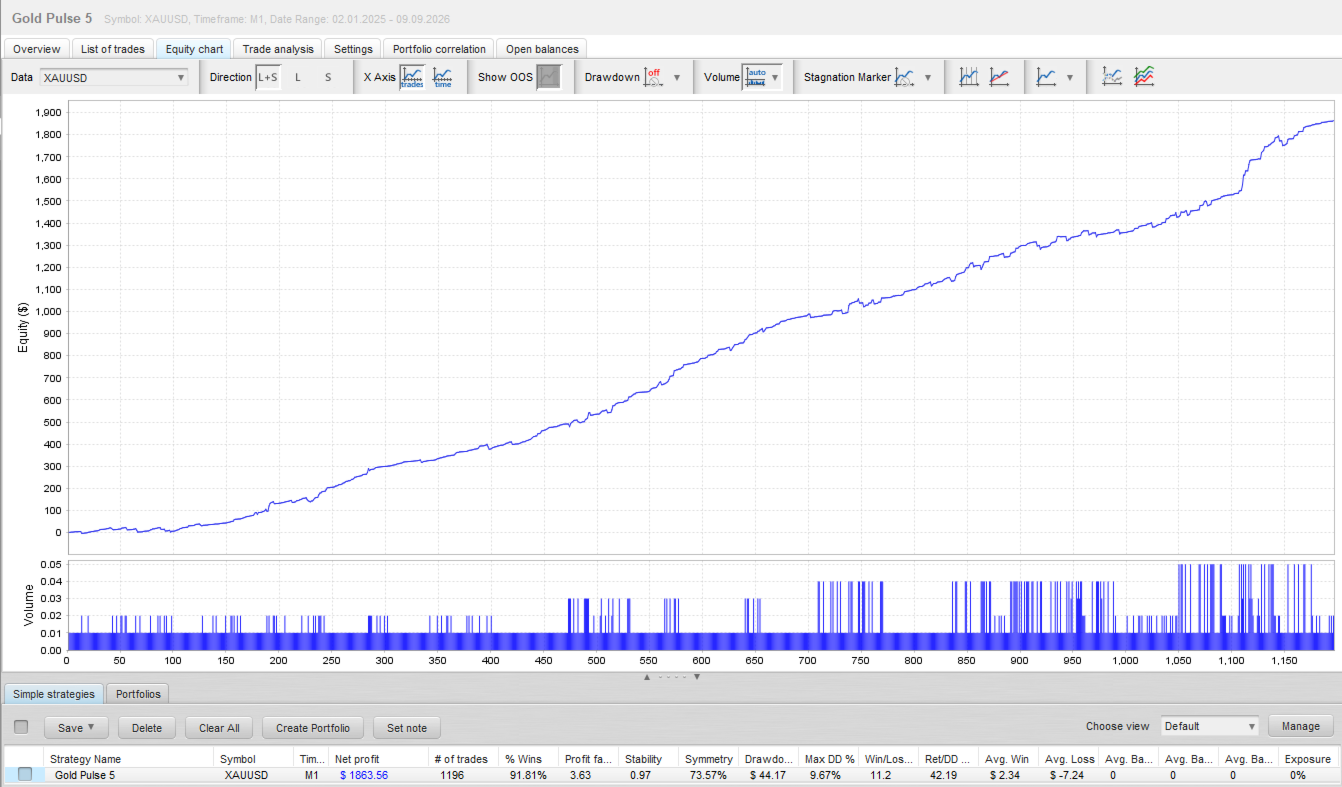Click the Stagnation Marker chart icon

(904, 77)
